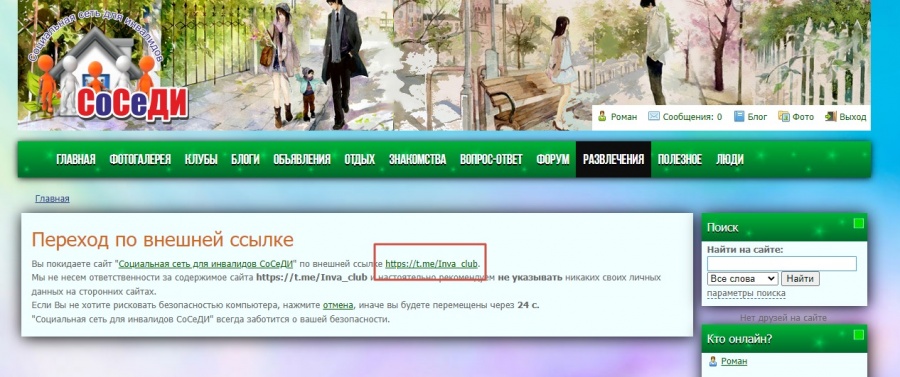The image size is (900, 377).
Task: Click the exit door icon beside Выход
Action: (831, 116)
